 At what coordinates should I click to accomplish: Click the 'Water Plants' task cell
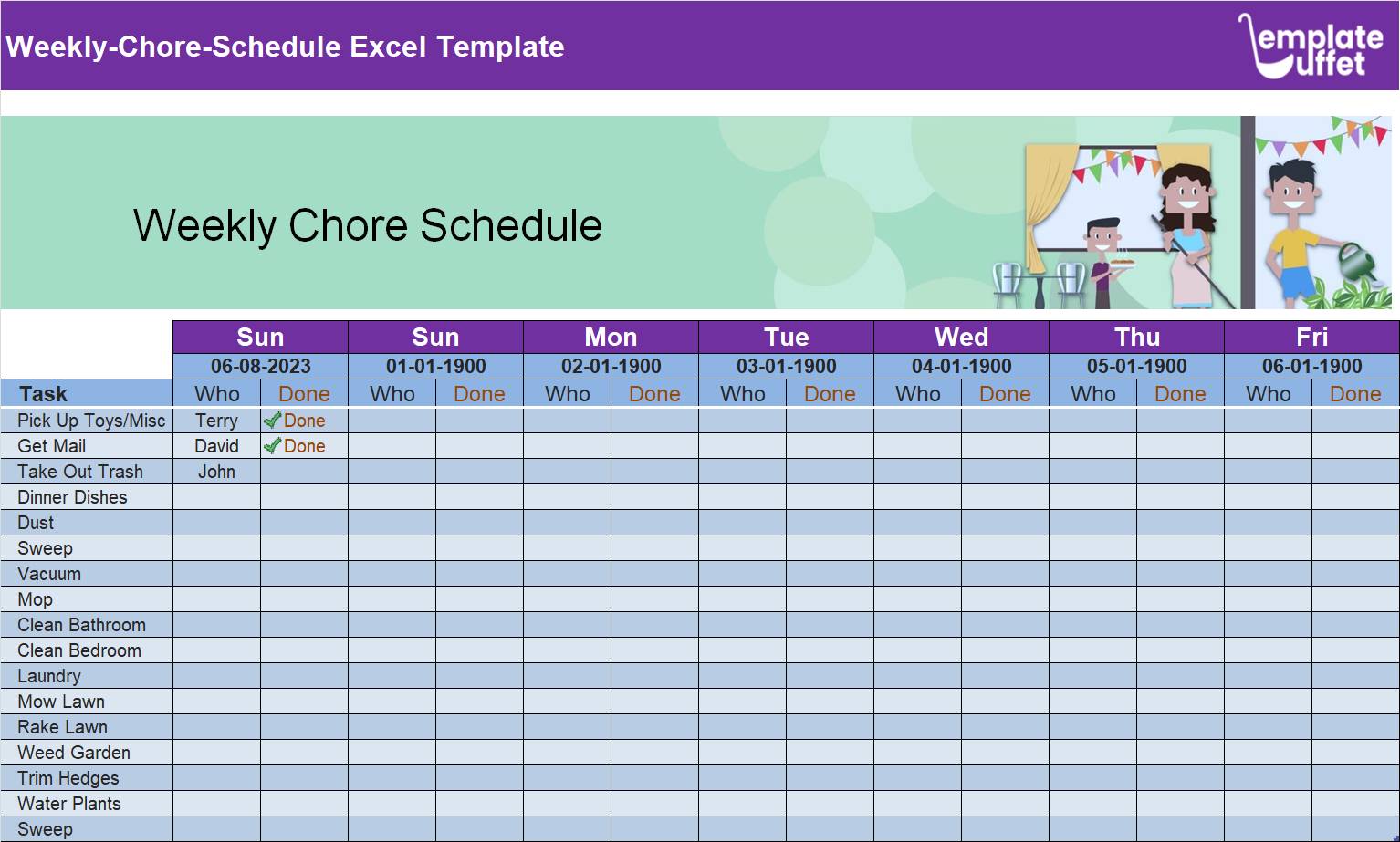pyautogui.click(x=87, y=804)
